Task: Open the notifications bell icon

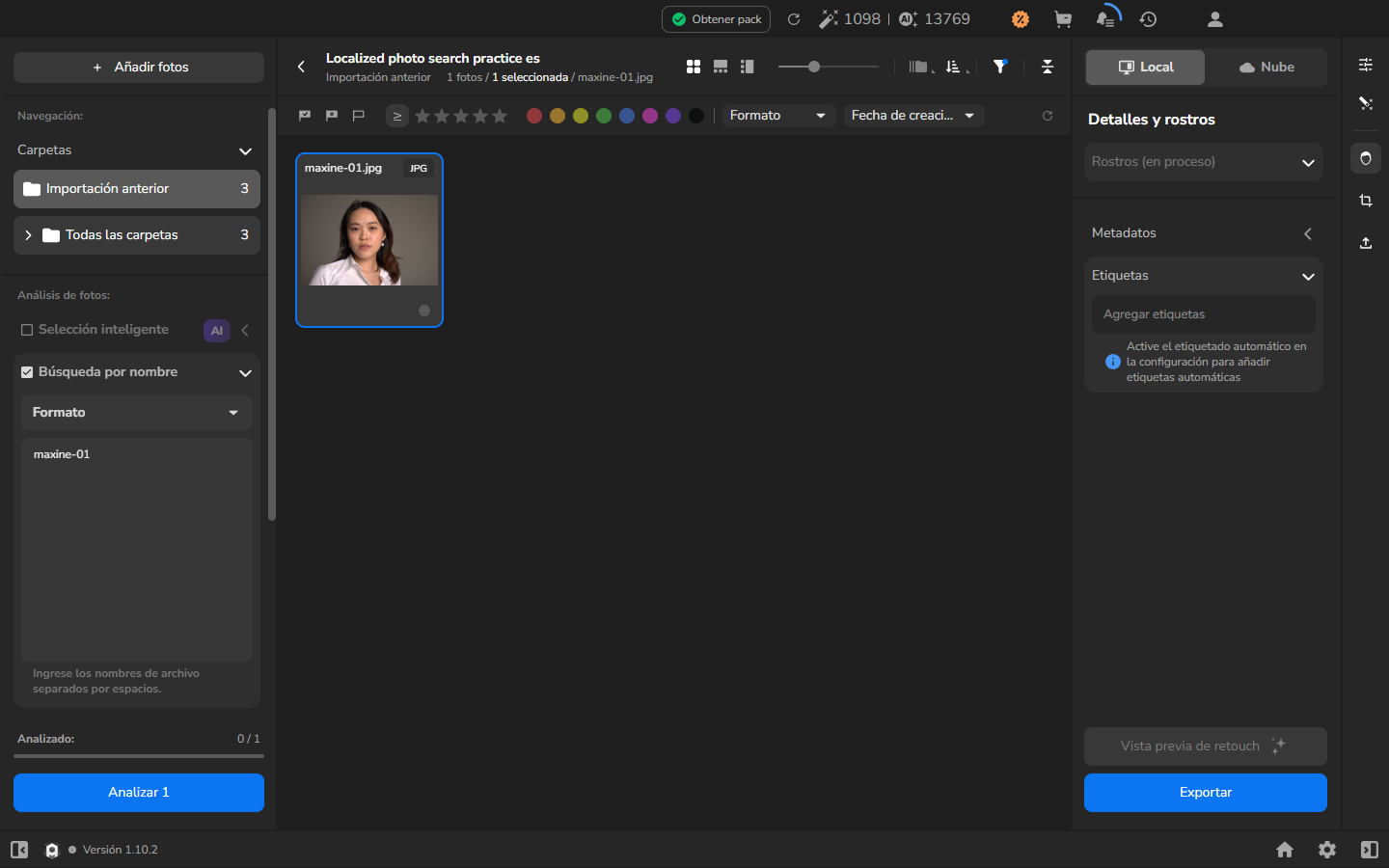Action: click(1106, 19)
